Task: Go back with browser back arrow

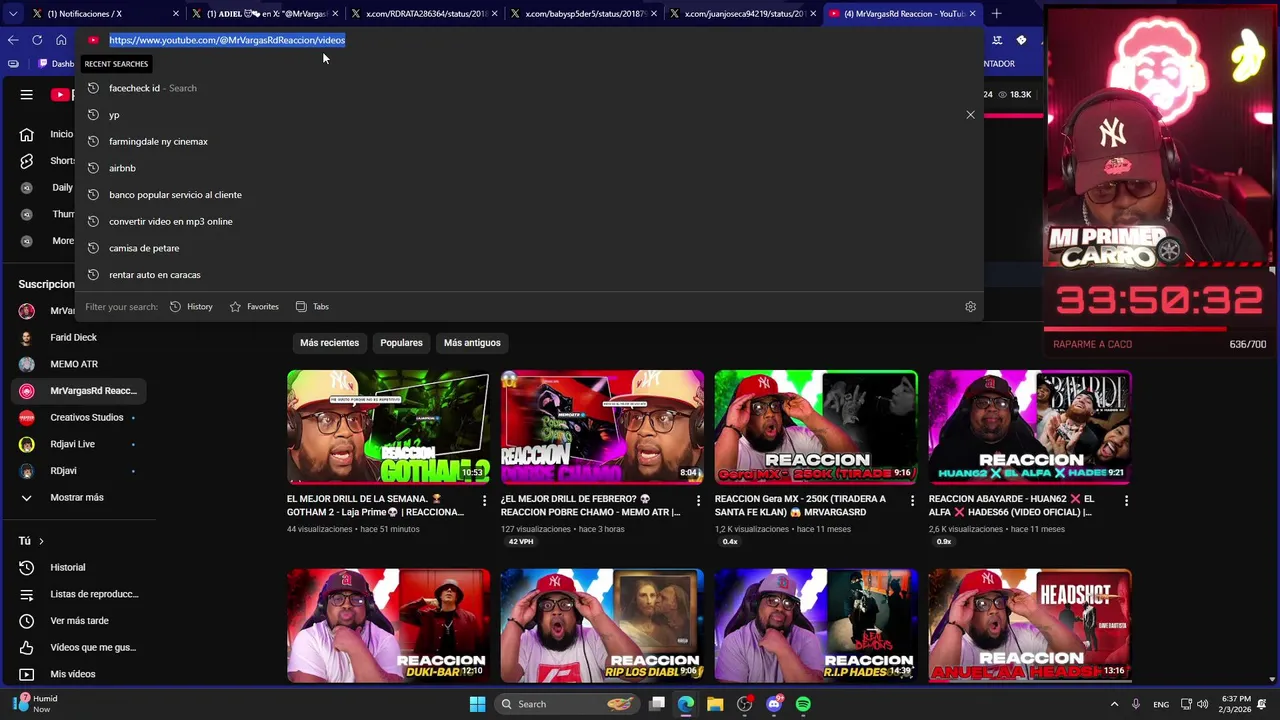Action: click(13, 40)
